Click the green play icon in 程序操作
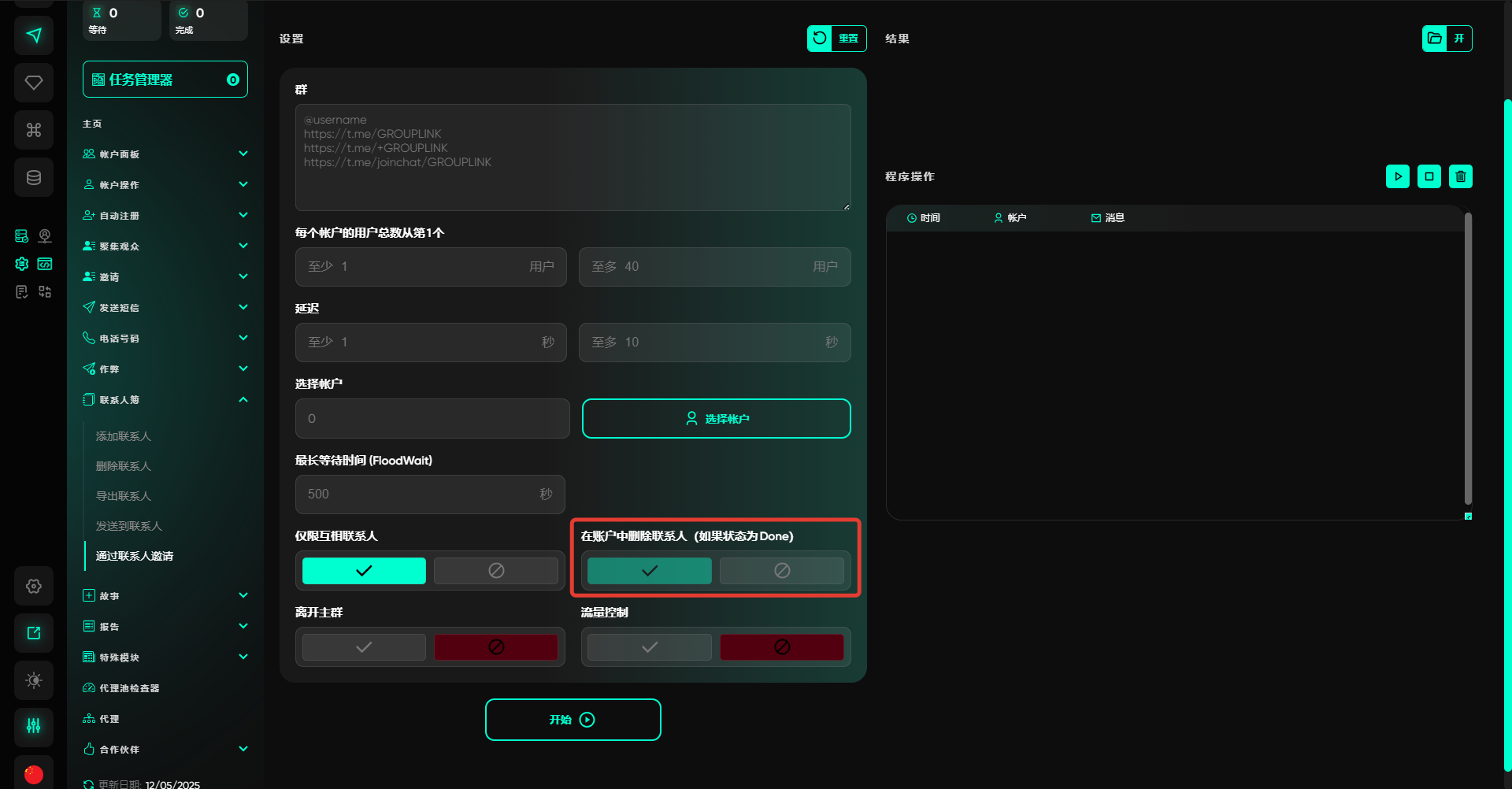The width and height of the screenshot is (1512, 789). tap(1397, 176)
